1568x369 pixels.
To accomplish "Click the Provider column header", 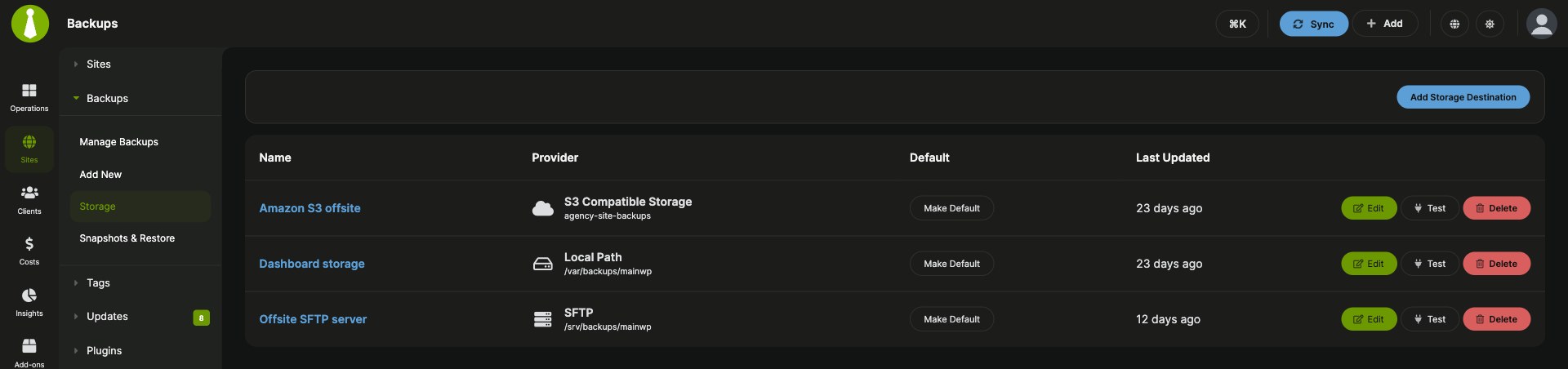I will pos(555,158).
